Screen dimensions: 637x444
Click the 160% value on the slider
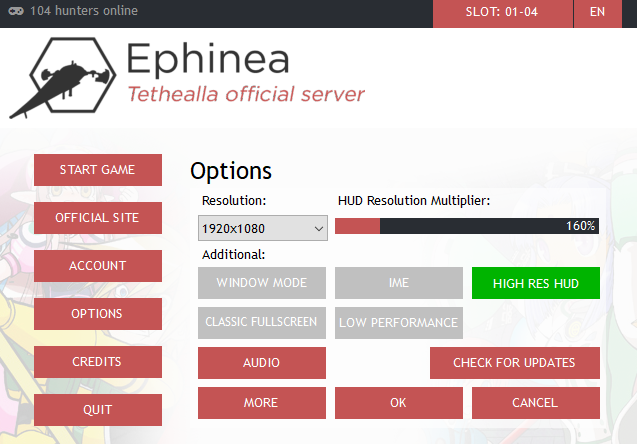(x=581, y=226)
